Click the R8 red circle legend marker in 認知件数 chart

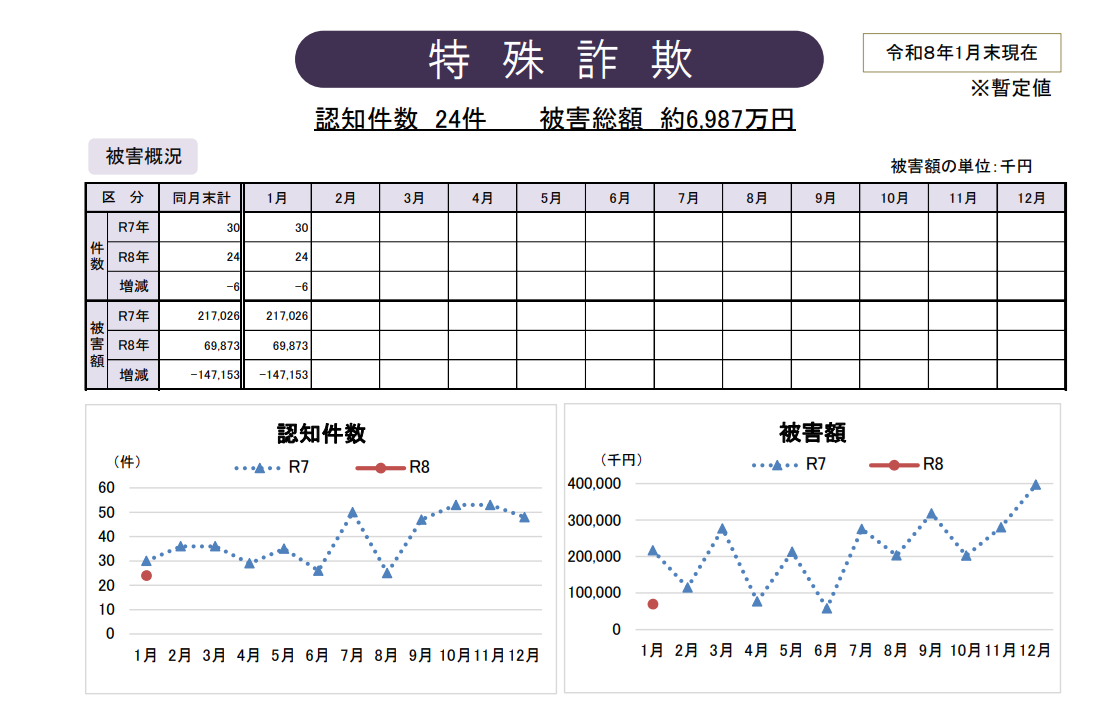pyautogui.click(x=381, y=468)
